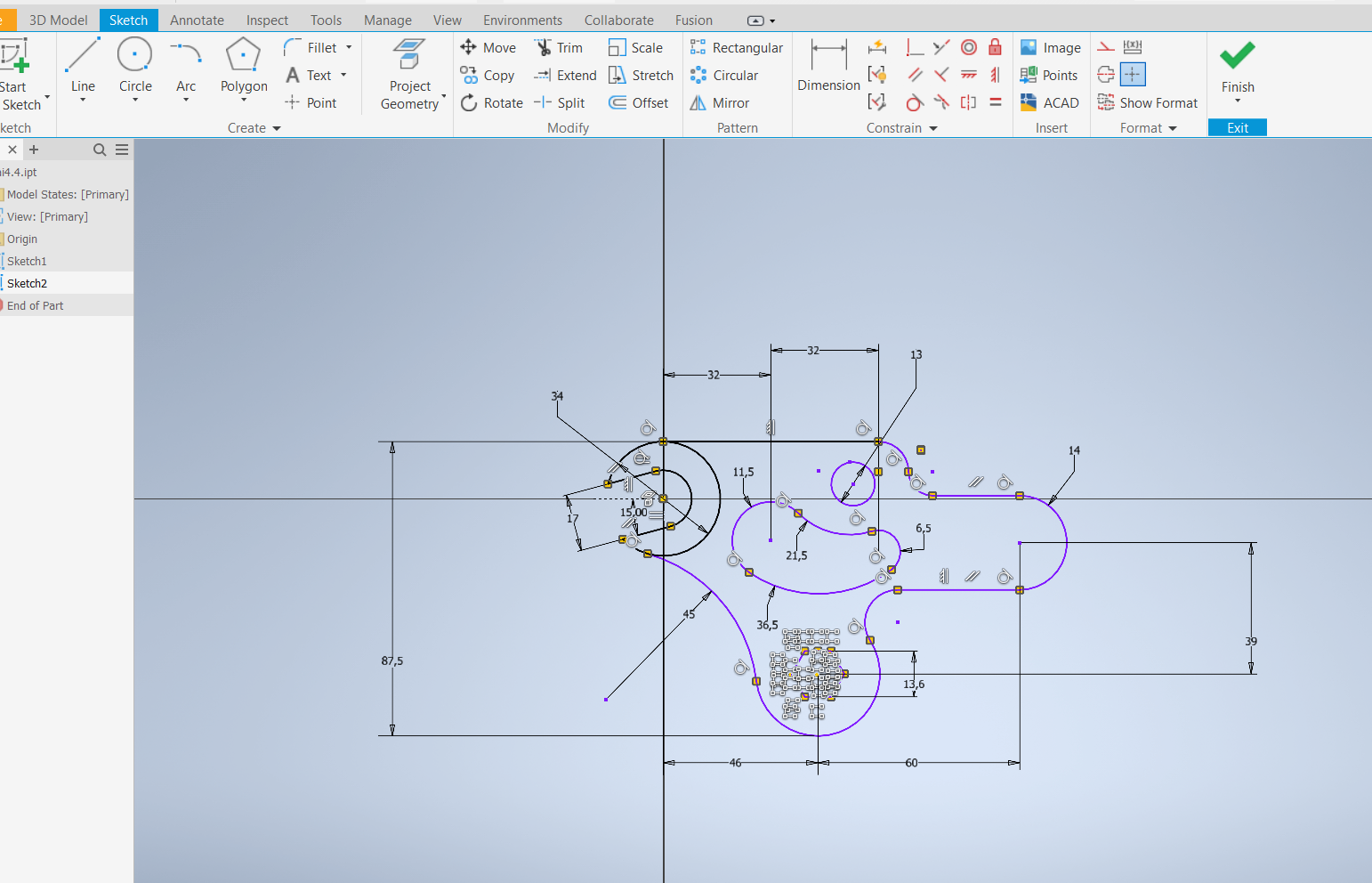Select the Dimension tool

pyautogui.click(x=828, y=66)
